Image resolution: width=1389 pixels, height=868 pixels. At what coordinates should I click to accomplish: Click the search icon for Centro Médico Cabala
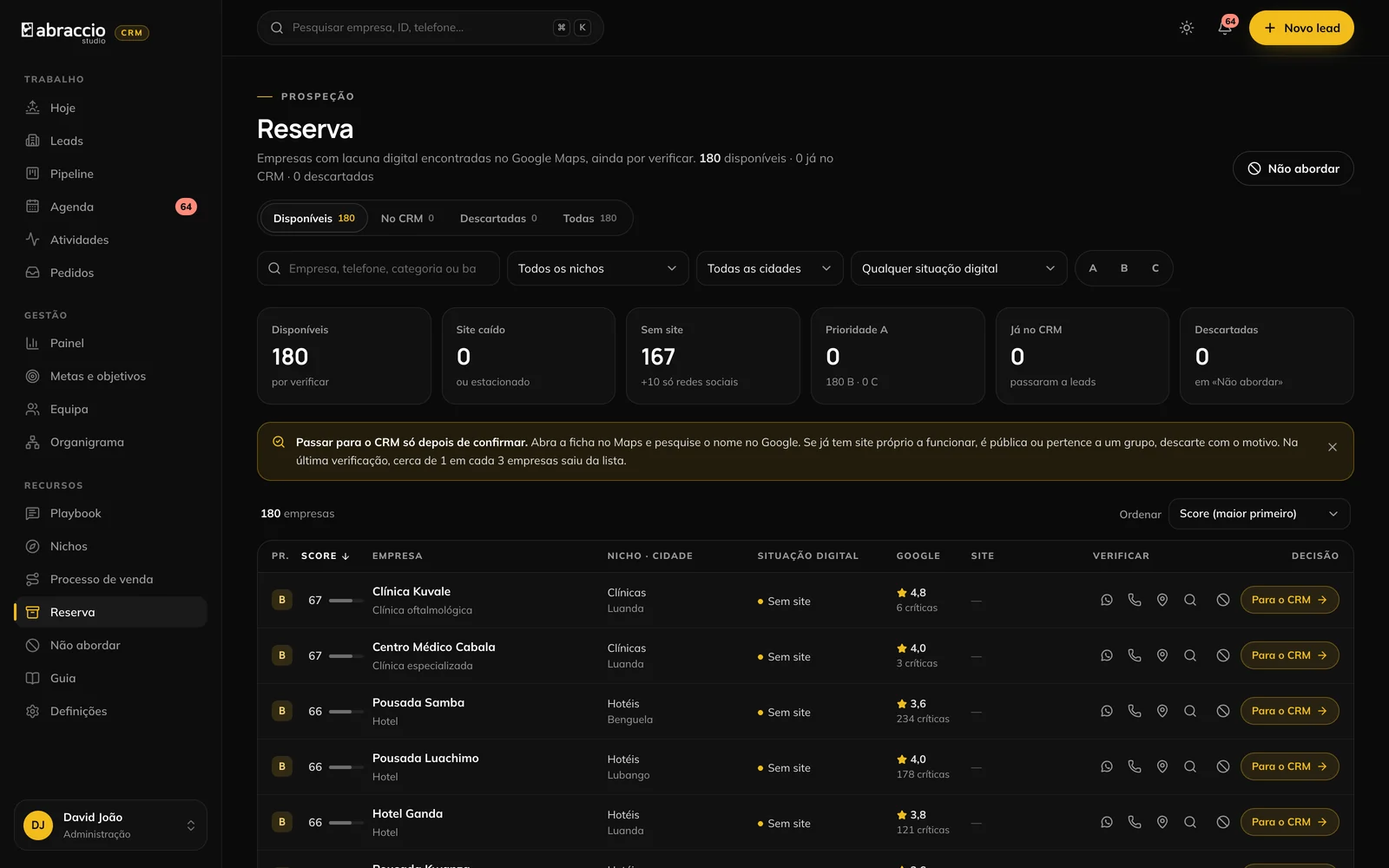[1190, 655]
